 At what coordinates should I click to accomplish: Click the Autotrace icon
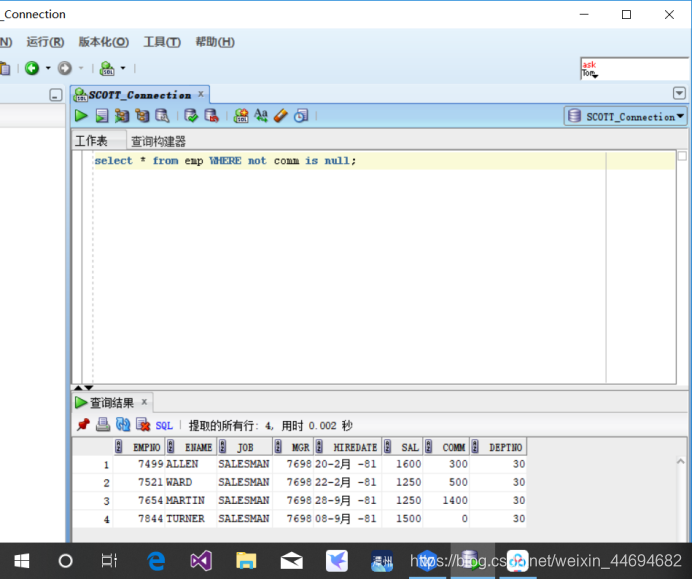142,116
